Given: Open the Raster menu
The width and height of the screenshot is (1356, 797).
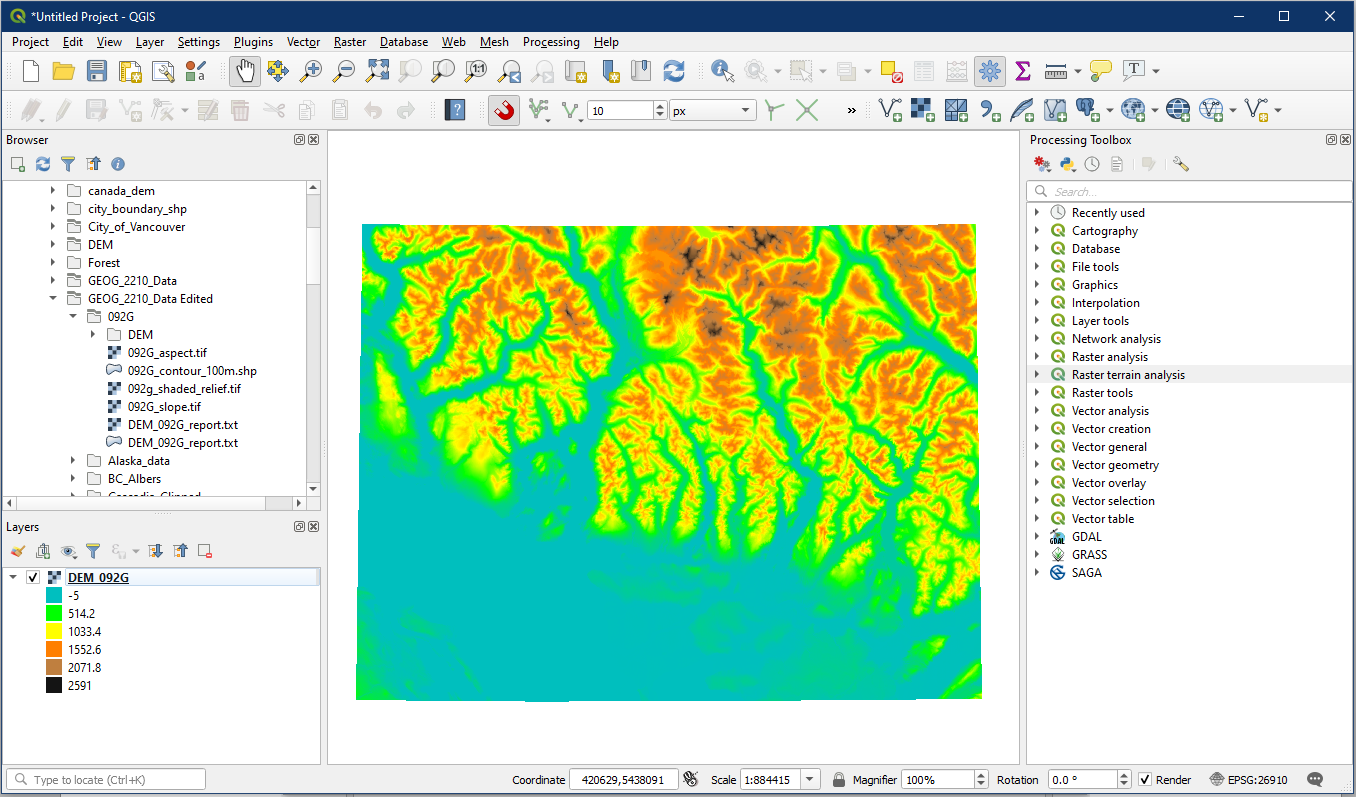Looking at the screenshot, I should (350, 42).
